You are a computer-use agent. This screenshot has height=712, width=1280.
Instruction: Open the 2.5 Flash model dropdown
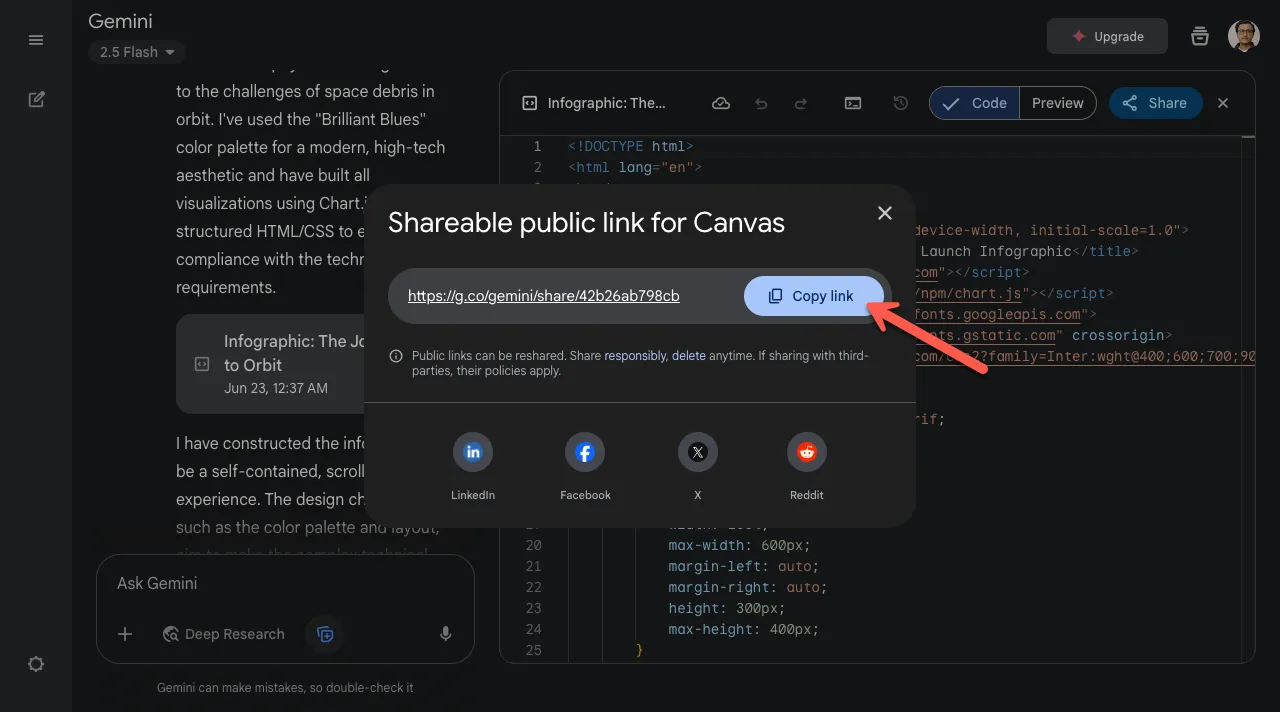coord(136,52)
